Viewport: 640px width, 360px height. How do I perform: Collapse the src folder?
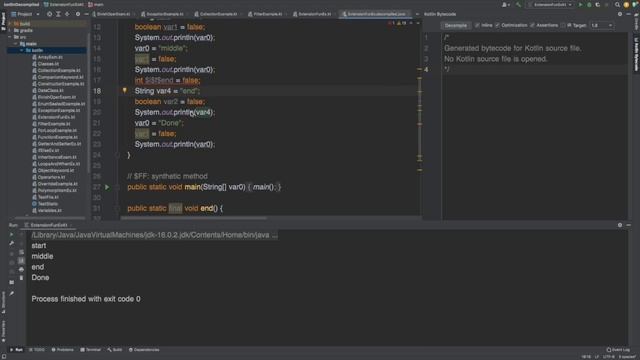tap(10, 37)
